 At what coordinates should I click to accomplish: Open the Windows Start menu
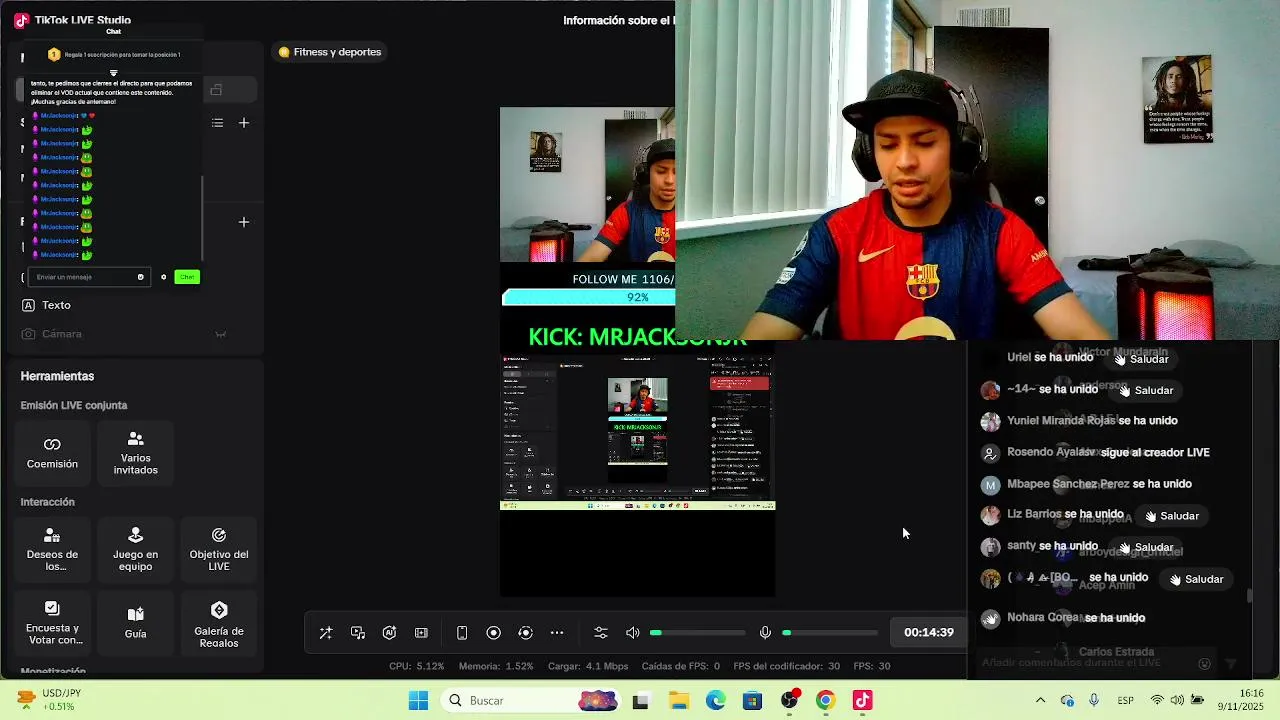[x=418, y=701]
